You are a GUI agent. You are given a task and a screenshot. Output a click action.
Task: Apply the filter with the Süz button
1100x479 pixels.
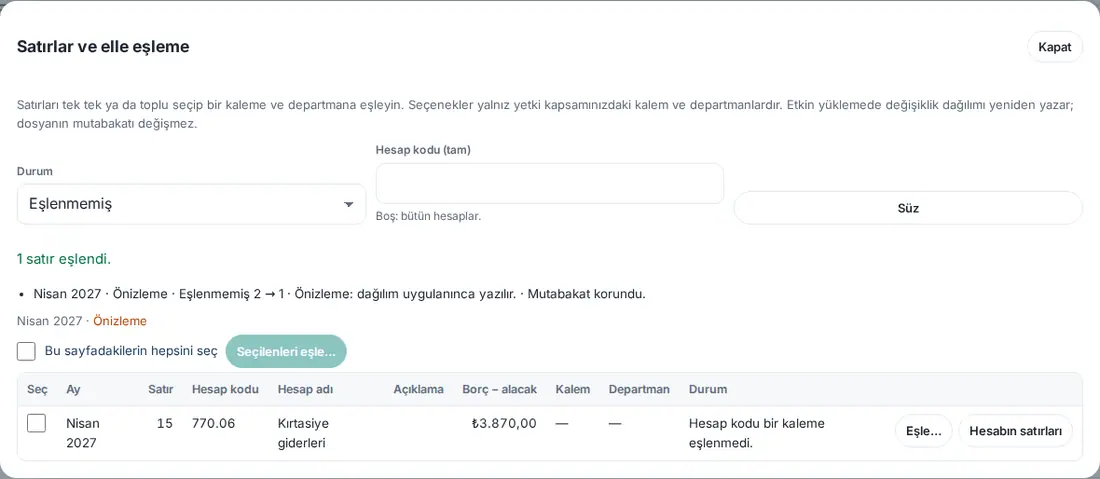click(908, 208)
